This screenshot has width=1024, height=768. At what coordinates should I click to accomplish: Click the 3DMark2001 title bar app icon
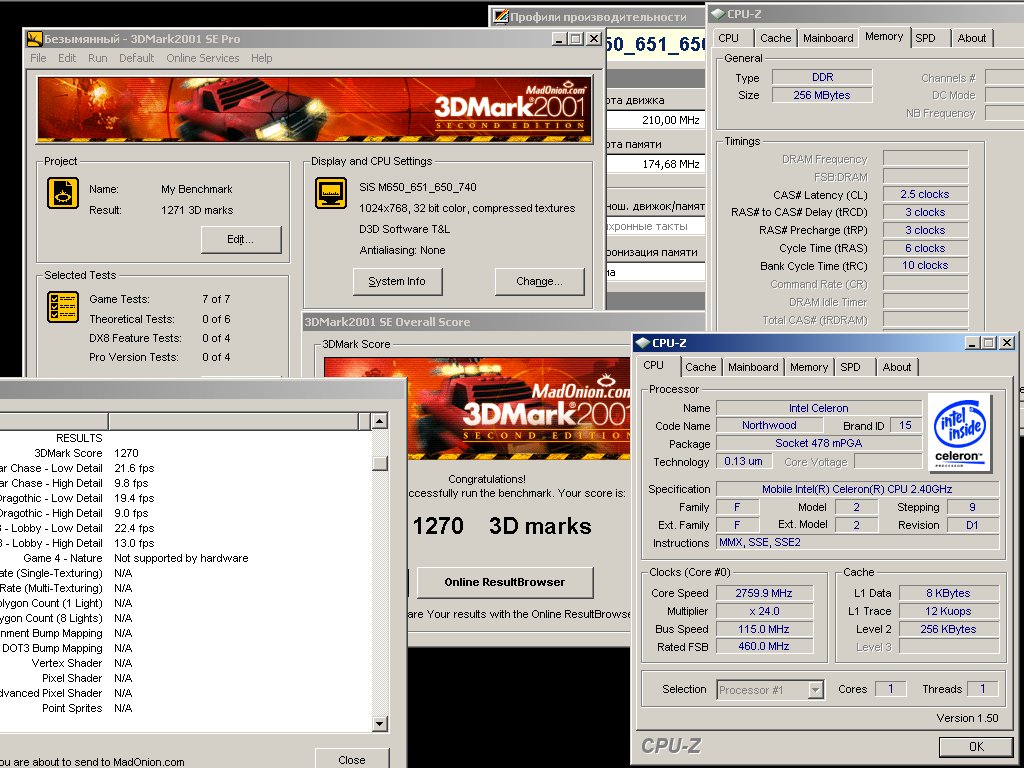click(x=34, y=39)
